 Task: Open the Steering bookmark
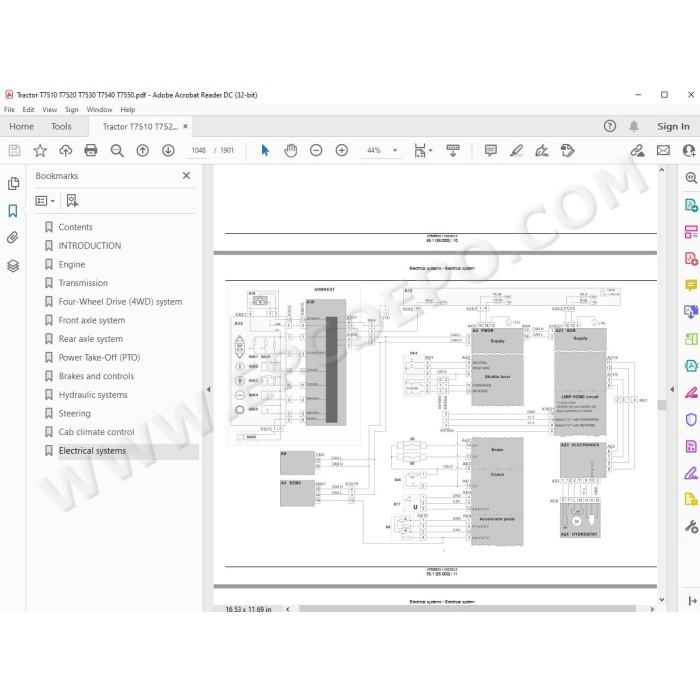[x=75, y=413]
